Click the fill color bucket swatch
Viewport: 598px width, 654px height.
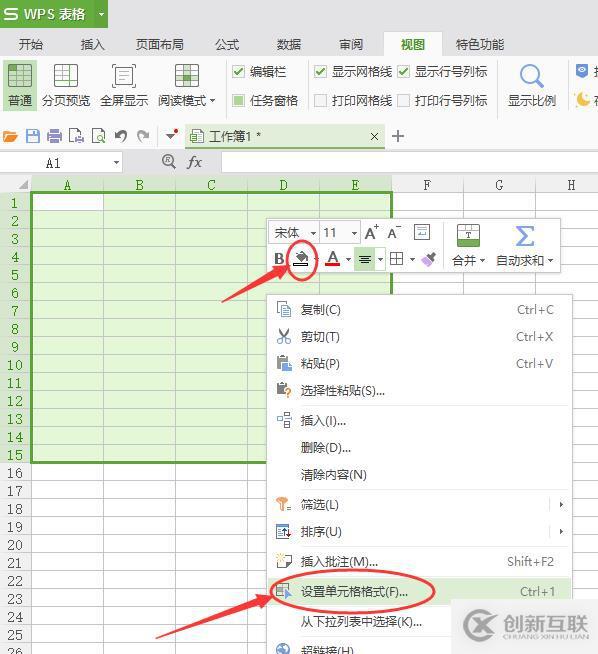[x=301, y=259]
